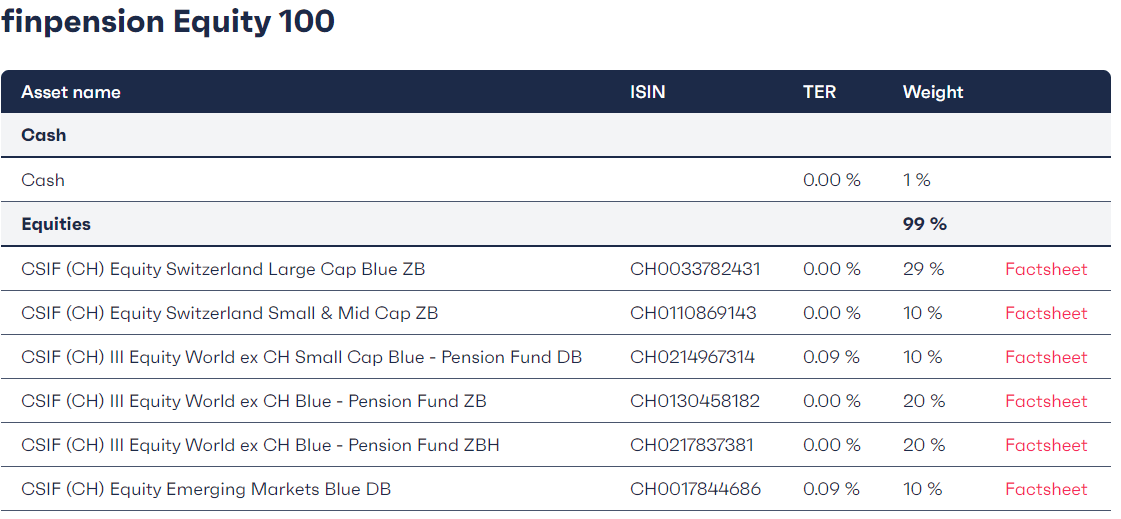Image resolution: width=1121 pixels, height=519 pixels.
Task: Click the finpension Equity 100 heading
Action: (168, 22)
